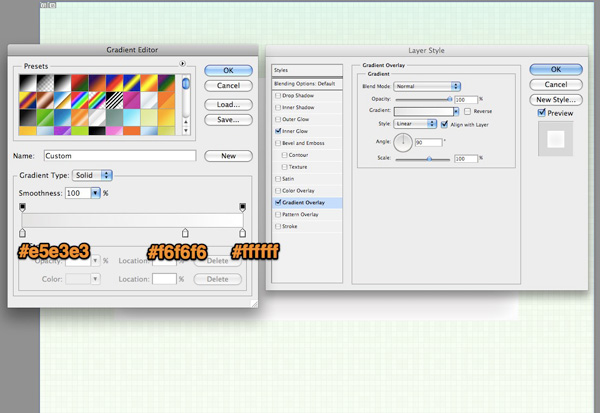
Task: Open Blending Options: Default
Action: pos(307,84)
